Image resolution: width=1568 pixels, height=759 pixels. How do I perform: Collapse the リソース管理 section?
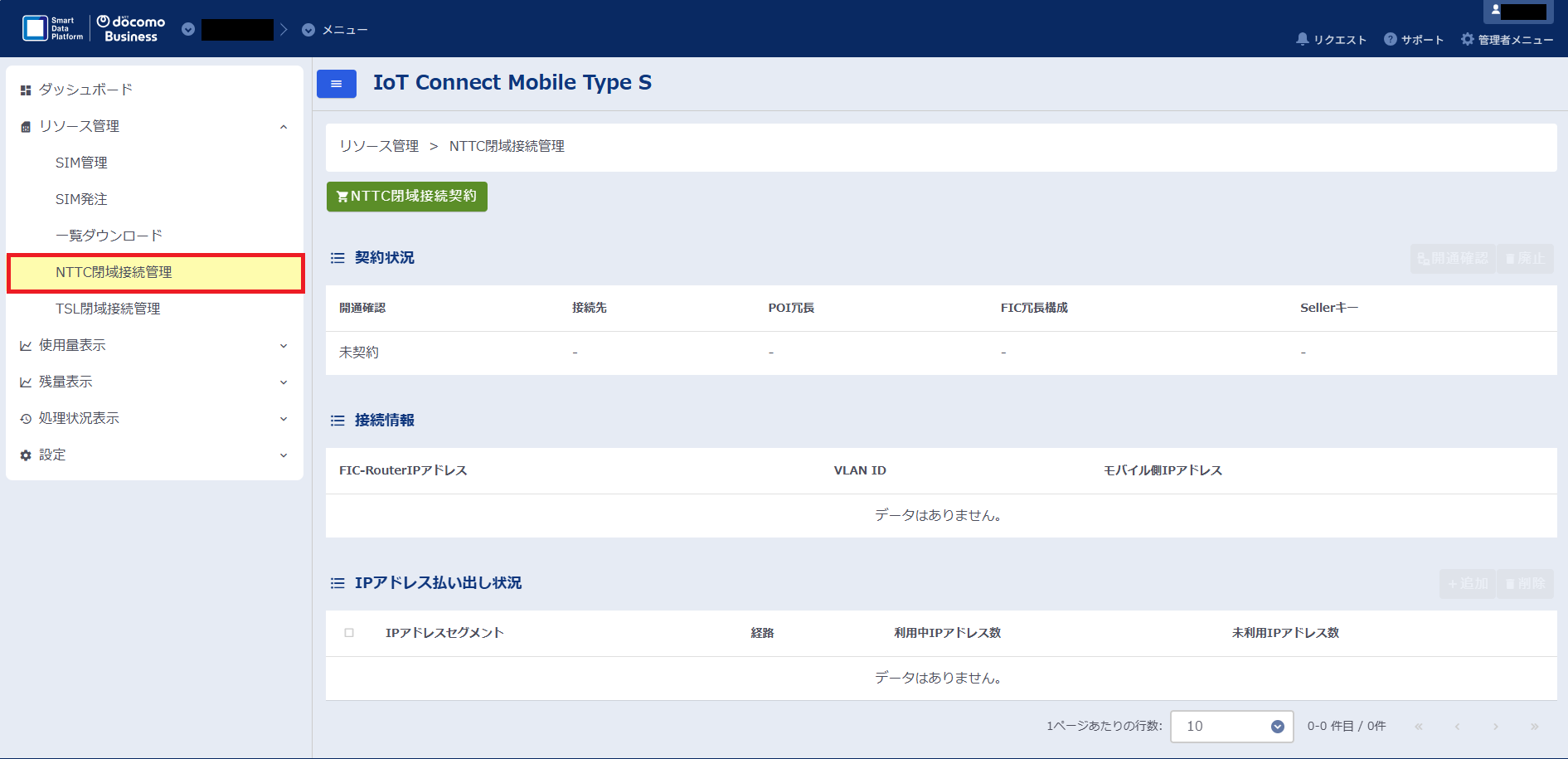click(x=284, y=127)
